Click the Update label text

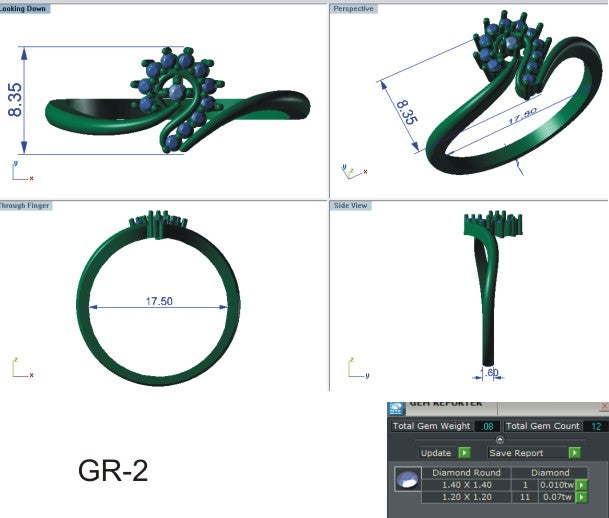tap(436, 453)
